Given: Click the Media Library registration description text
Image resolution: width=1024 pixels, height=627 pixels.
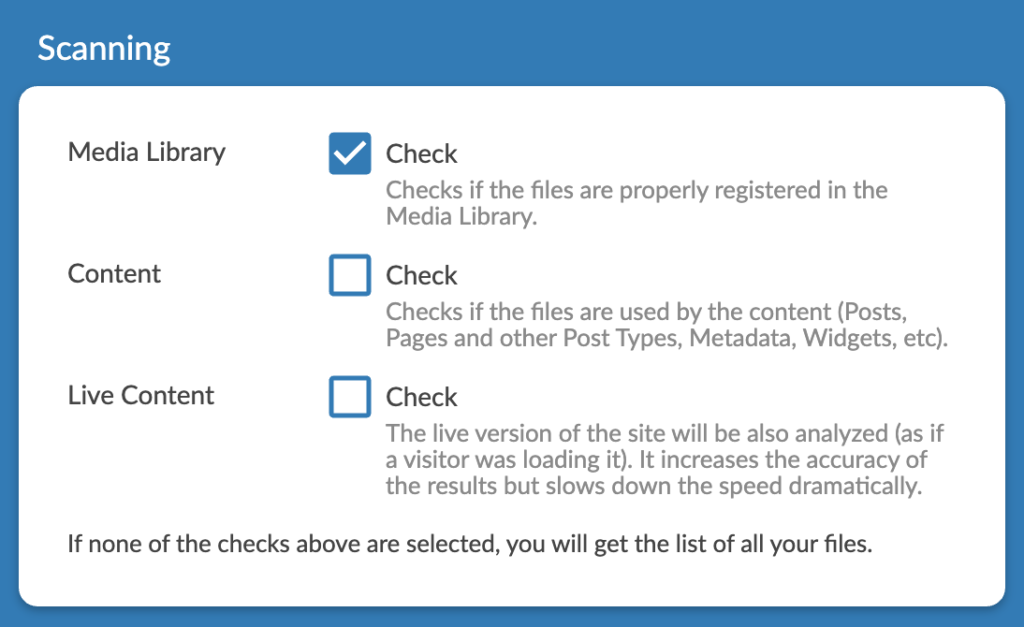Looking at the screenshot, I should point(636,202).
